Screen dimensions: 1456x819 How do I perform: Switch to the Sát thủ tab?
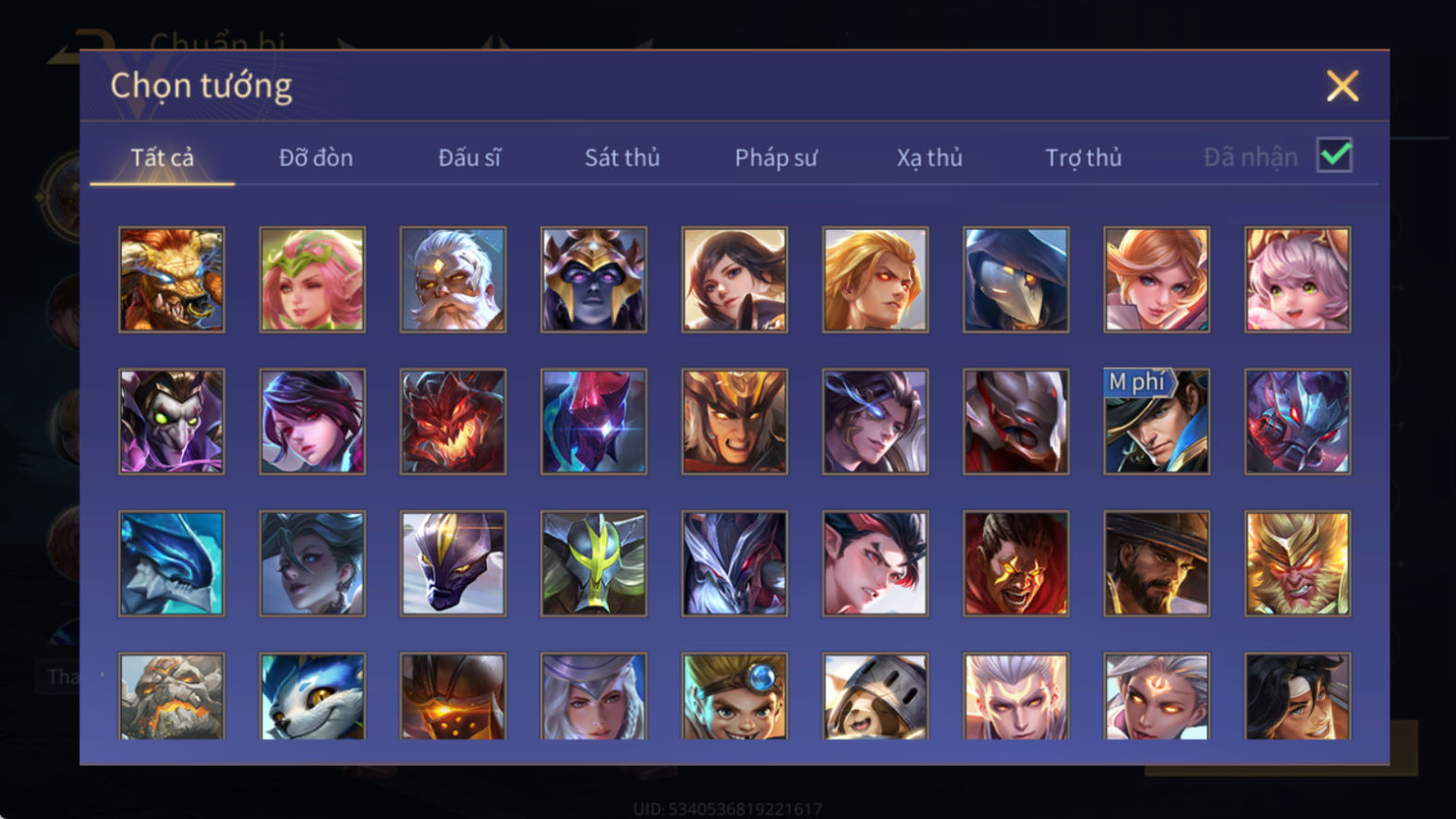coord(622,158)
